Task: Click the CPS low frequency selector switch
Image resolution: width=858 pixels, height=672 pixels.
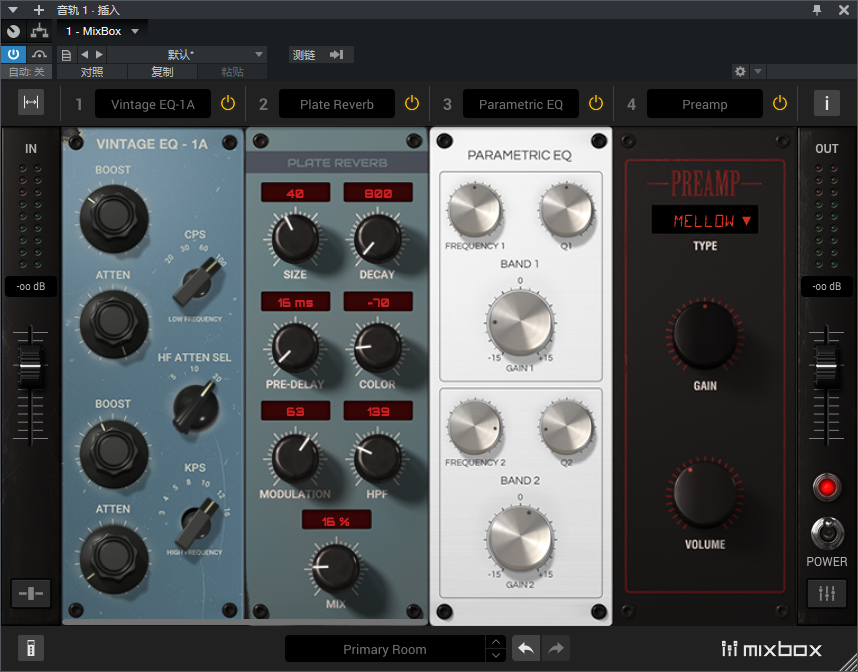Action: [198, 281]
